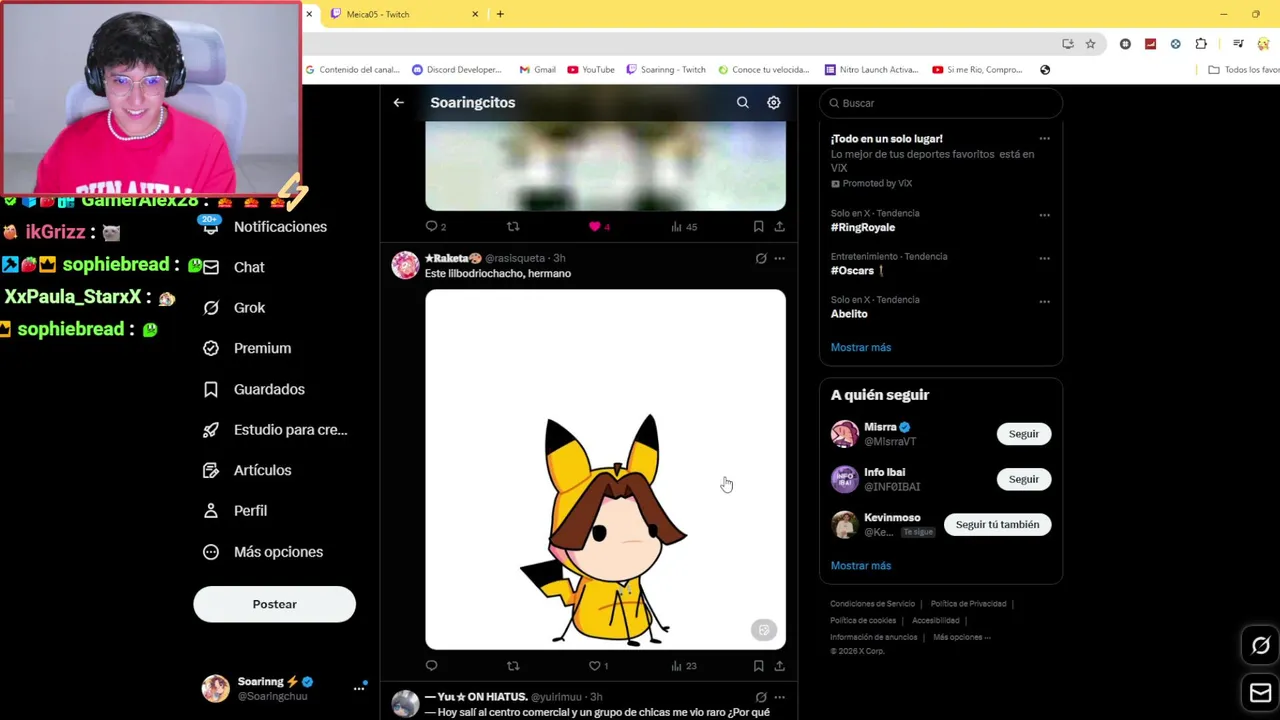Click the Postear button
The width and height of the screenshot is (1280, 720).
click(274, 604)
